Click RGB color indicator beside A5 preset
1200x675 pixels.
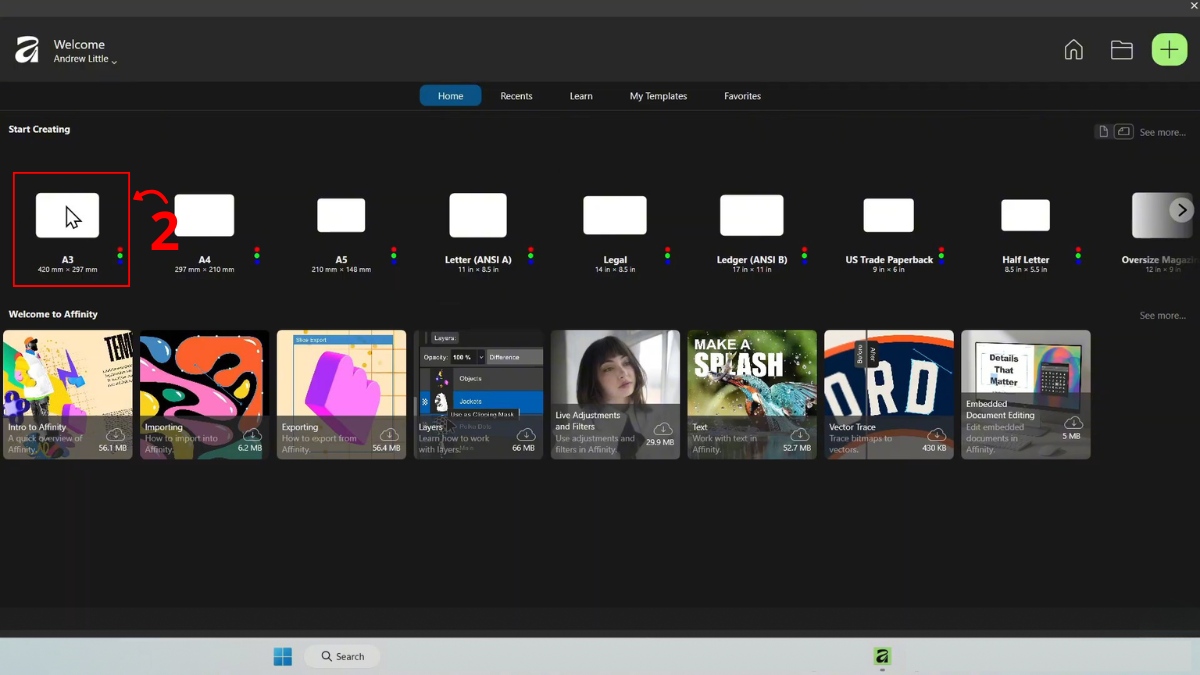point(394,255)
